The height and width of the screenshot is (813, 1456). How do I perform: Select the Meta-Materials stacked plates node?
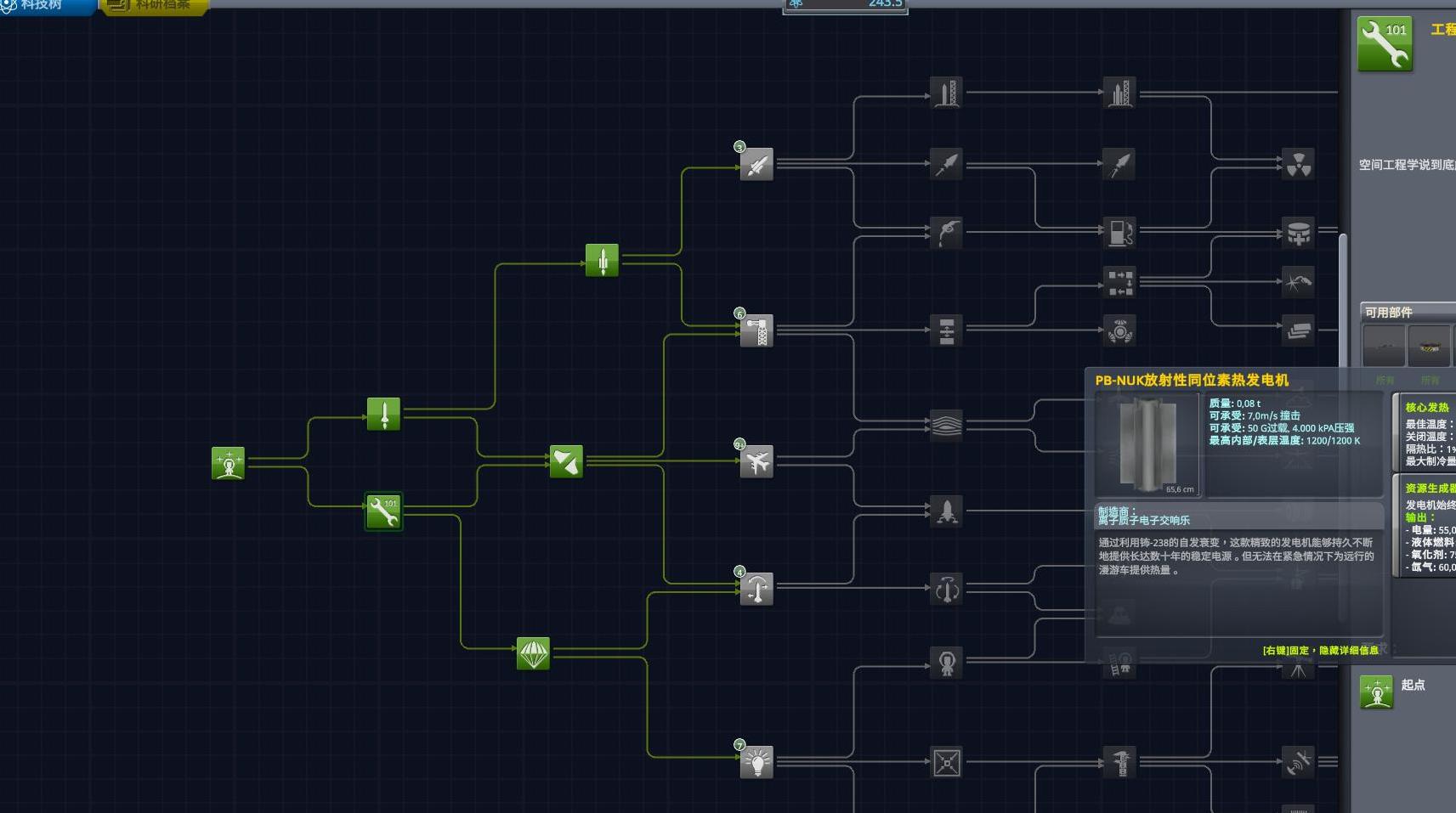(1298, 330)
